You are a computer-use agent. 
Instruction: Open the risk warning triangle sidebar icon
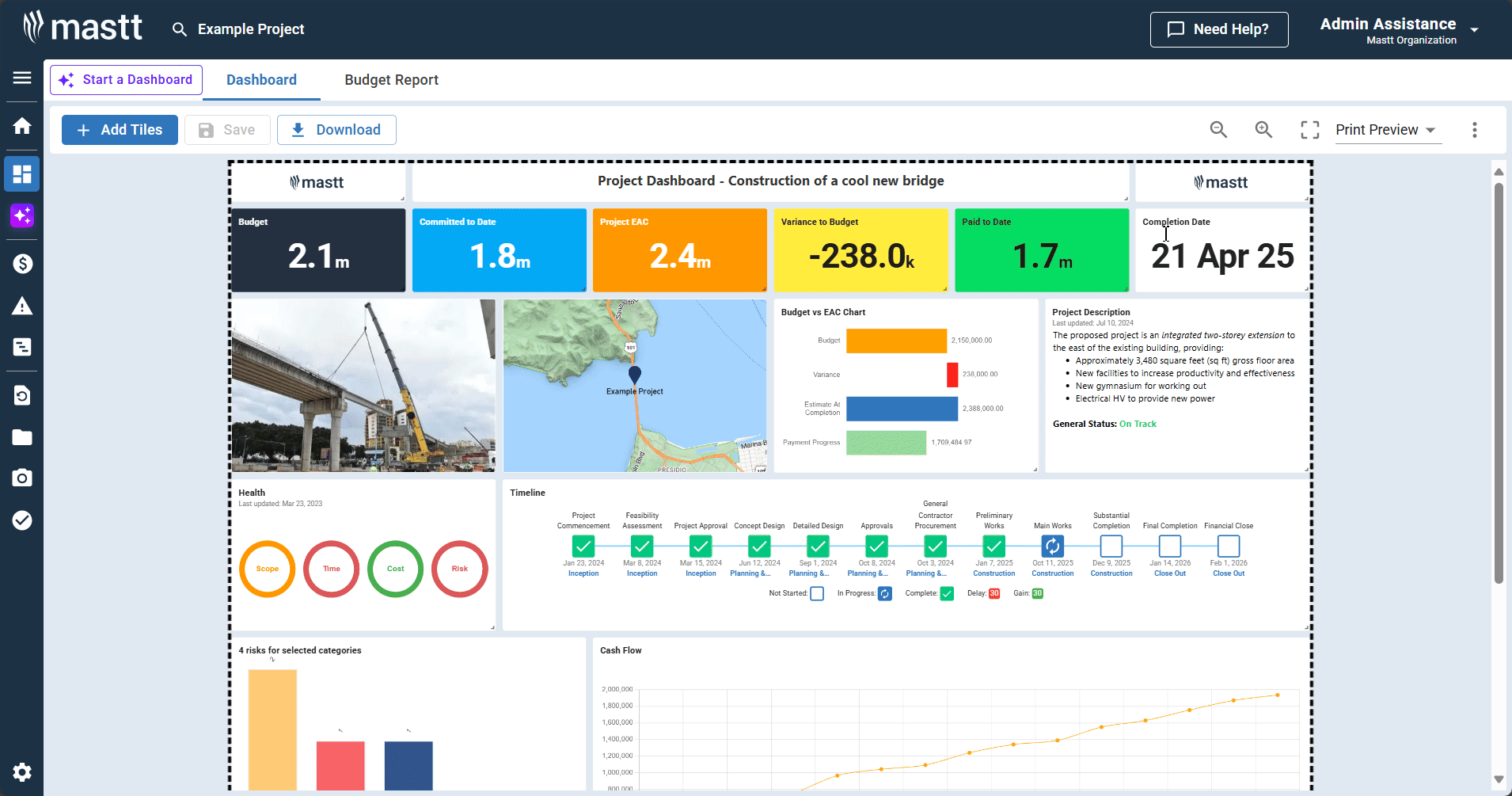coord(22,307)
